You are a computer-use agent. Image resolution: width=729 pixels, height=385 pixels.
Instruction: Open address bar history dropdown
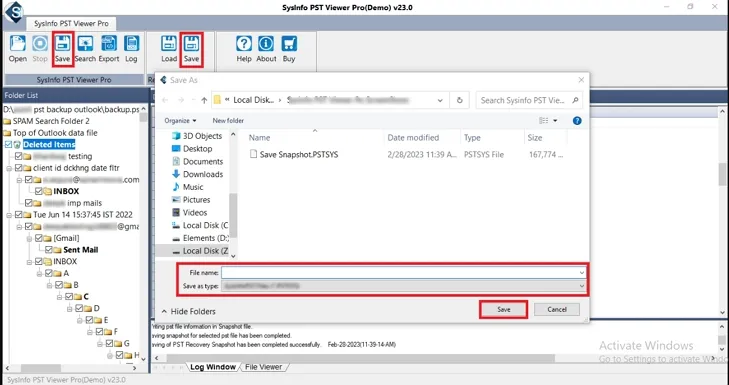click(440, 100)
